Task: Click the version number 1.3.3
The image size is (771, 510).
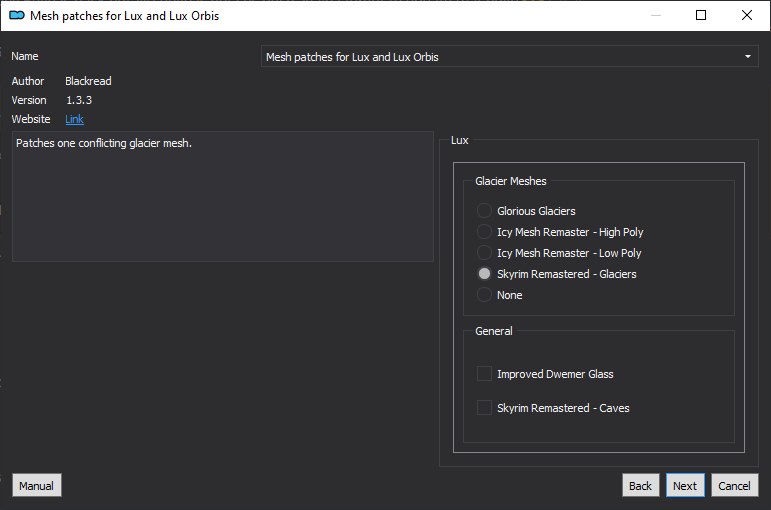Action: [79, 100]
